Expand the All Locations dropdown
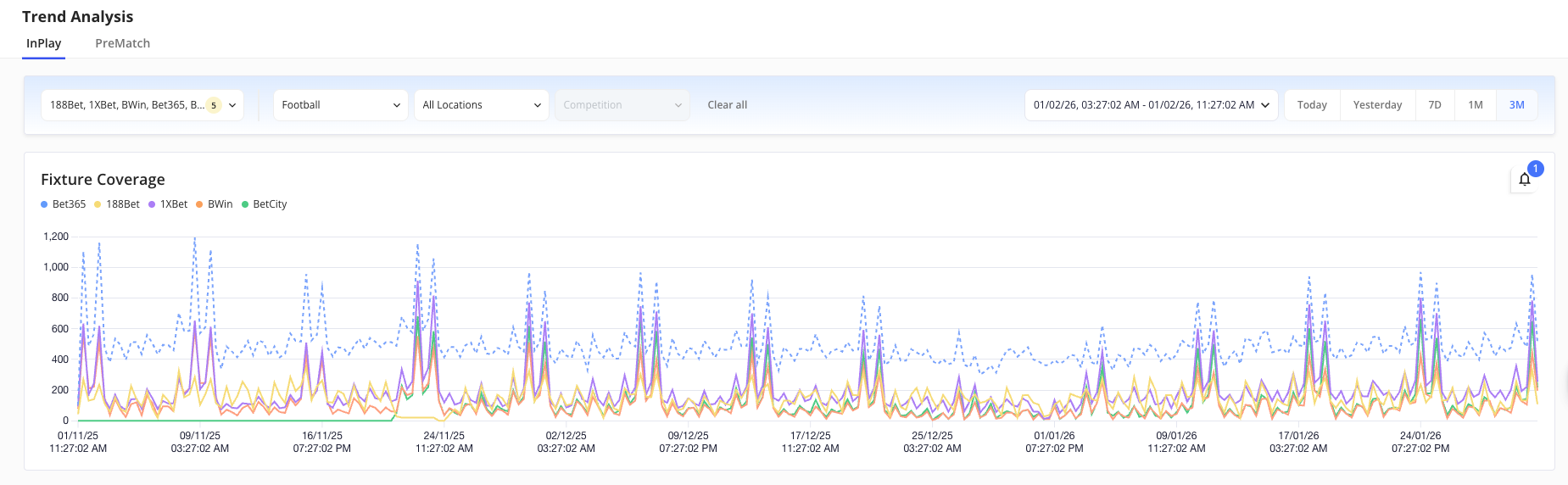The image size is (1568, 485). [x=481, y=105]
